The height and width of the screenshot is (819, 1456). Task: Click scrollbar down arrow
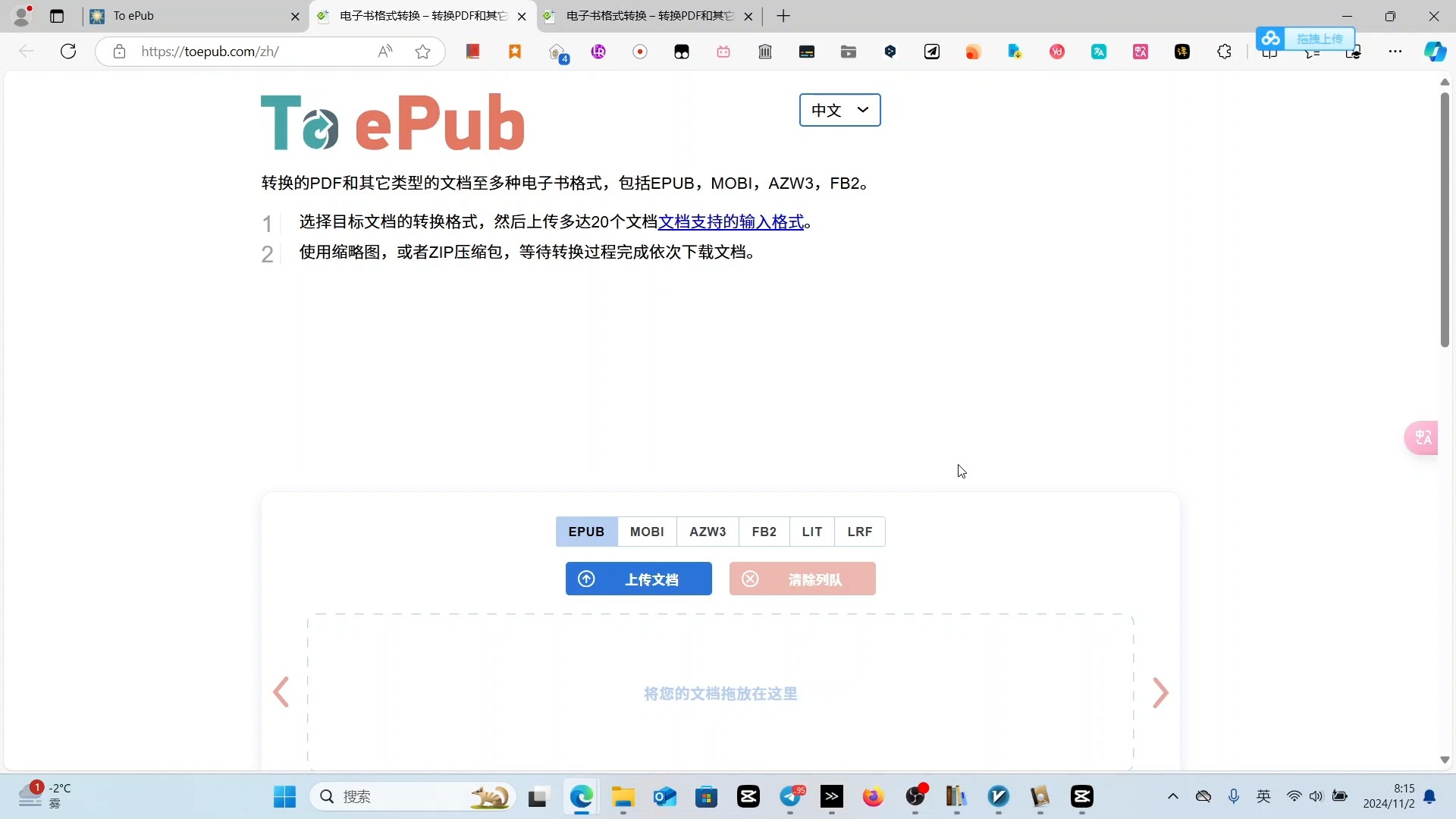point(1445,760)
